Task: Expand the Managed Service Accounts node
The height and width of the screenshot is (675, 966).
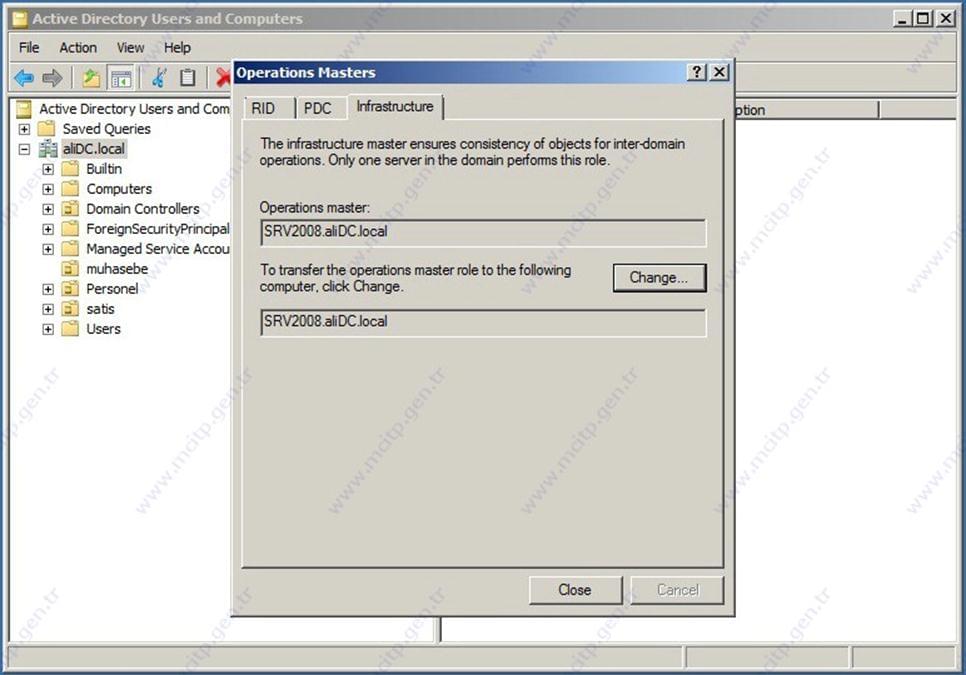Action: (48, 249)
